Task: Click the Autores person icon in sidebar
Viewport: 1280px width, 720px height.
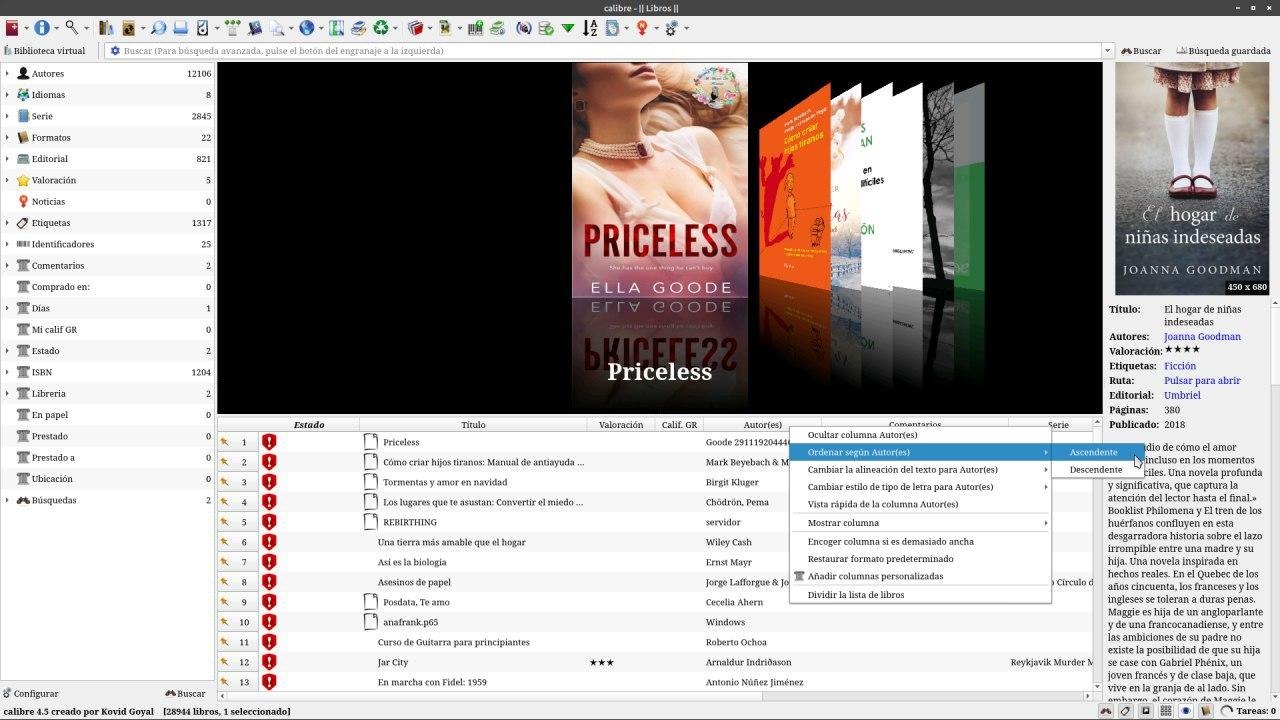Action: (x=23, y=73)
